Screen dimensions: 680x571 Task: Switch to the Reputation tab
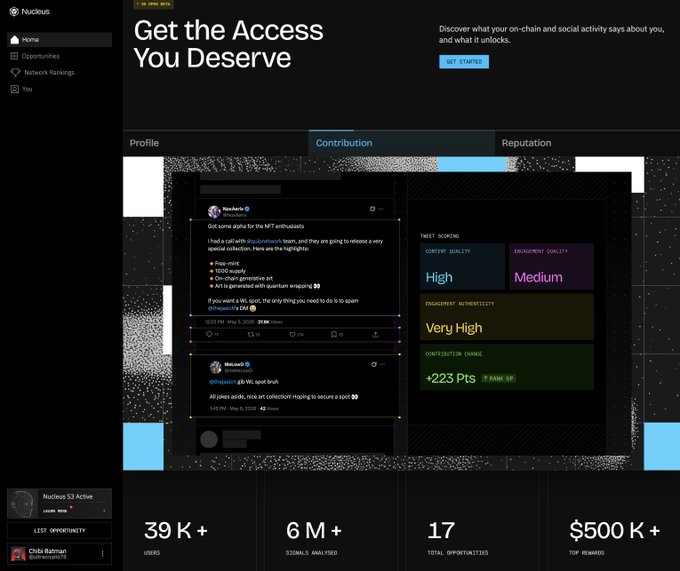587,143
